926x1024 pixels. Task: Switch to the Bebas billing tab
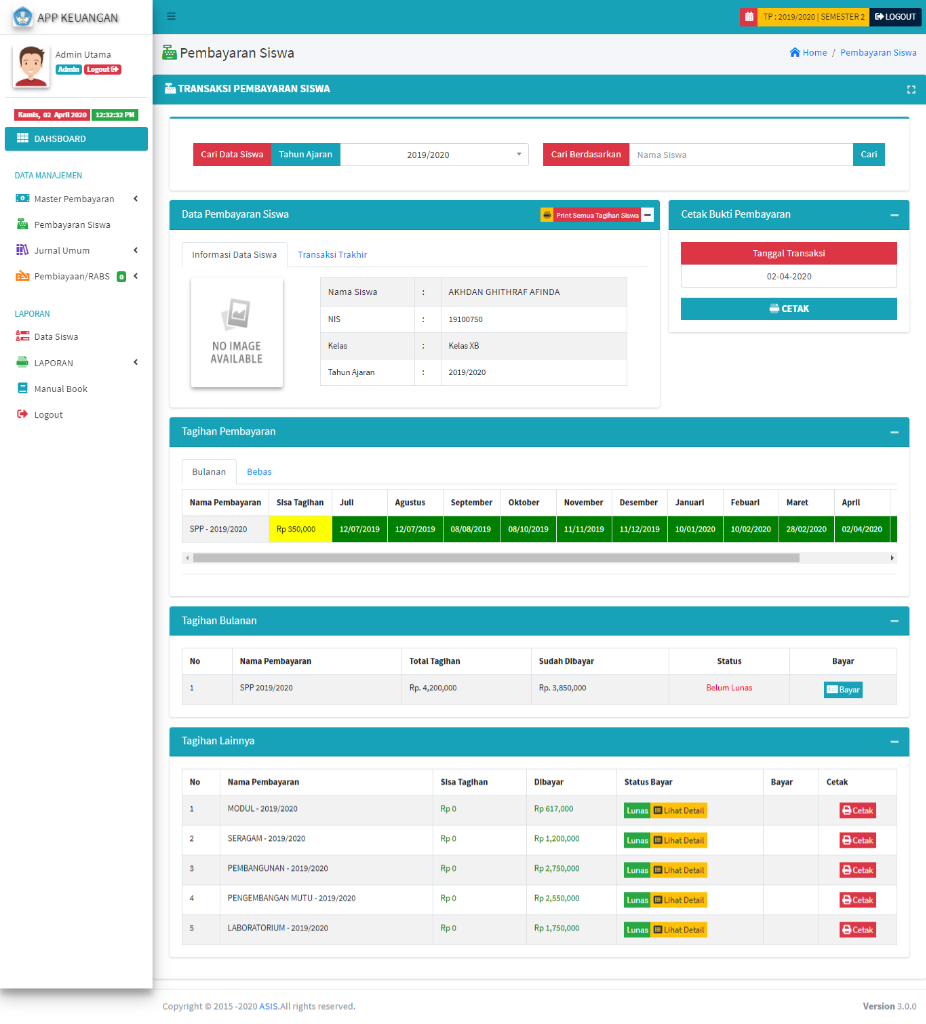coord(259,472)
